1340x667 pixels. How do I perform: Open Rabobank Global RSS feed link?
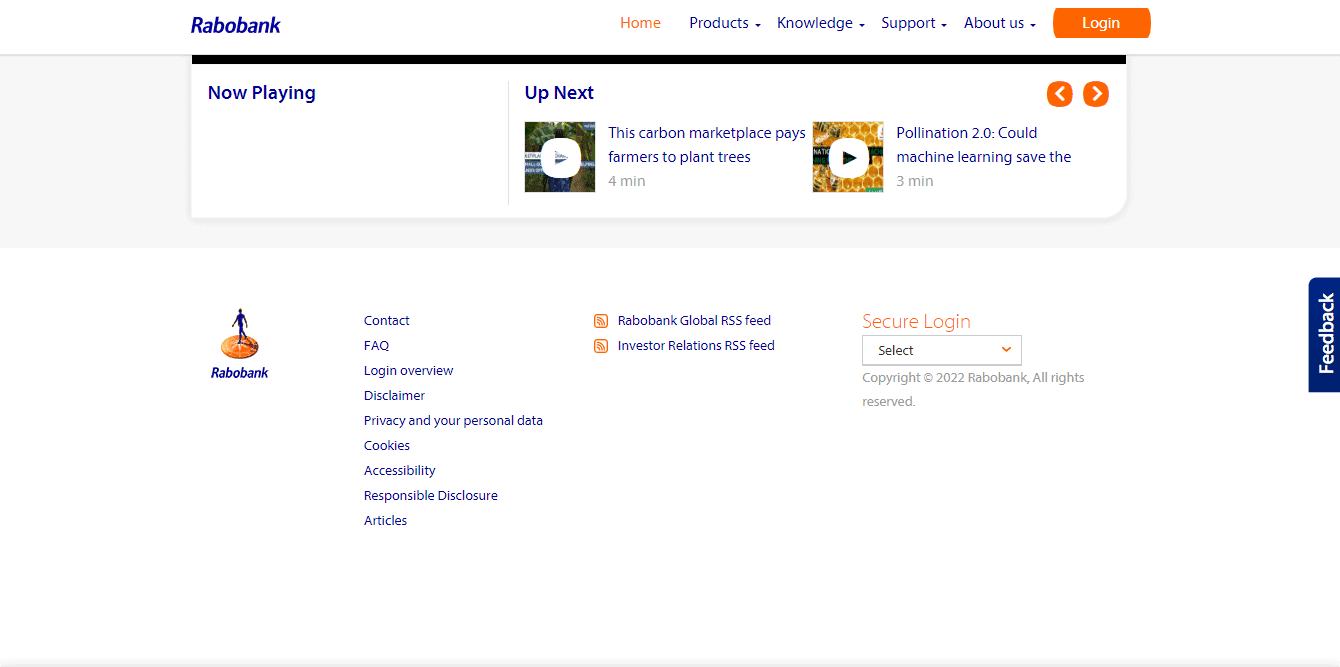coord(694,321)
